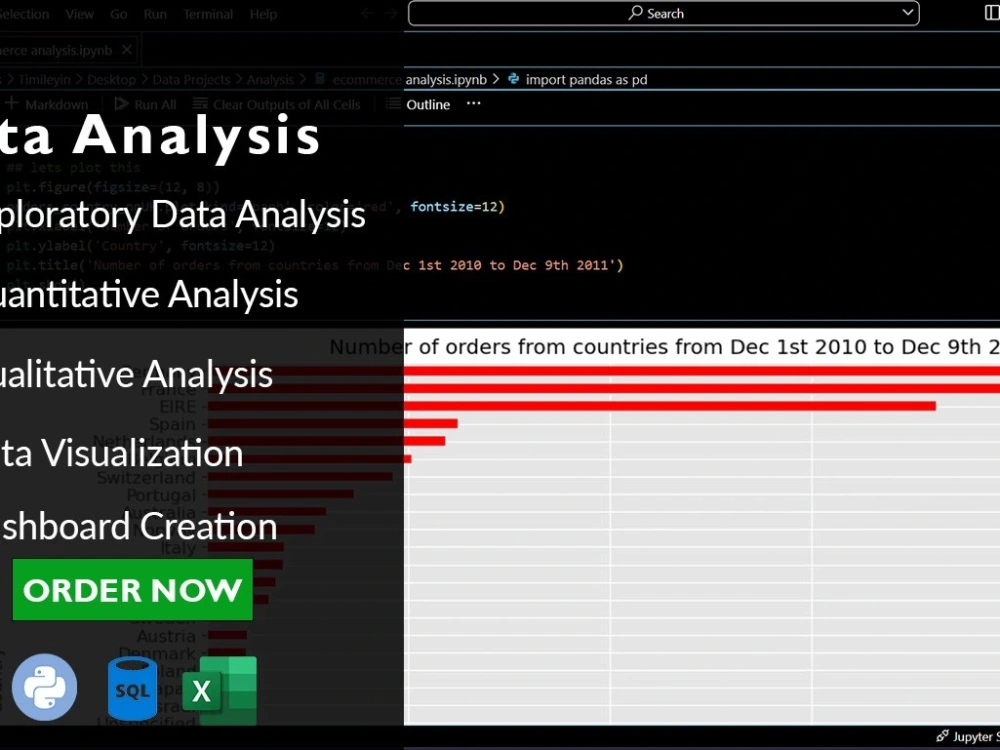The height and width of the screenshot is (750, 1000).
Task: Click the 'Desktop' breadcrumb
Action: tap(112, 80)
